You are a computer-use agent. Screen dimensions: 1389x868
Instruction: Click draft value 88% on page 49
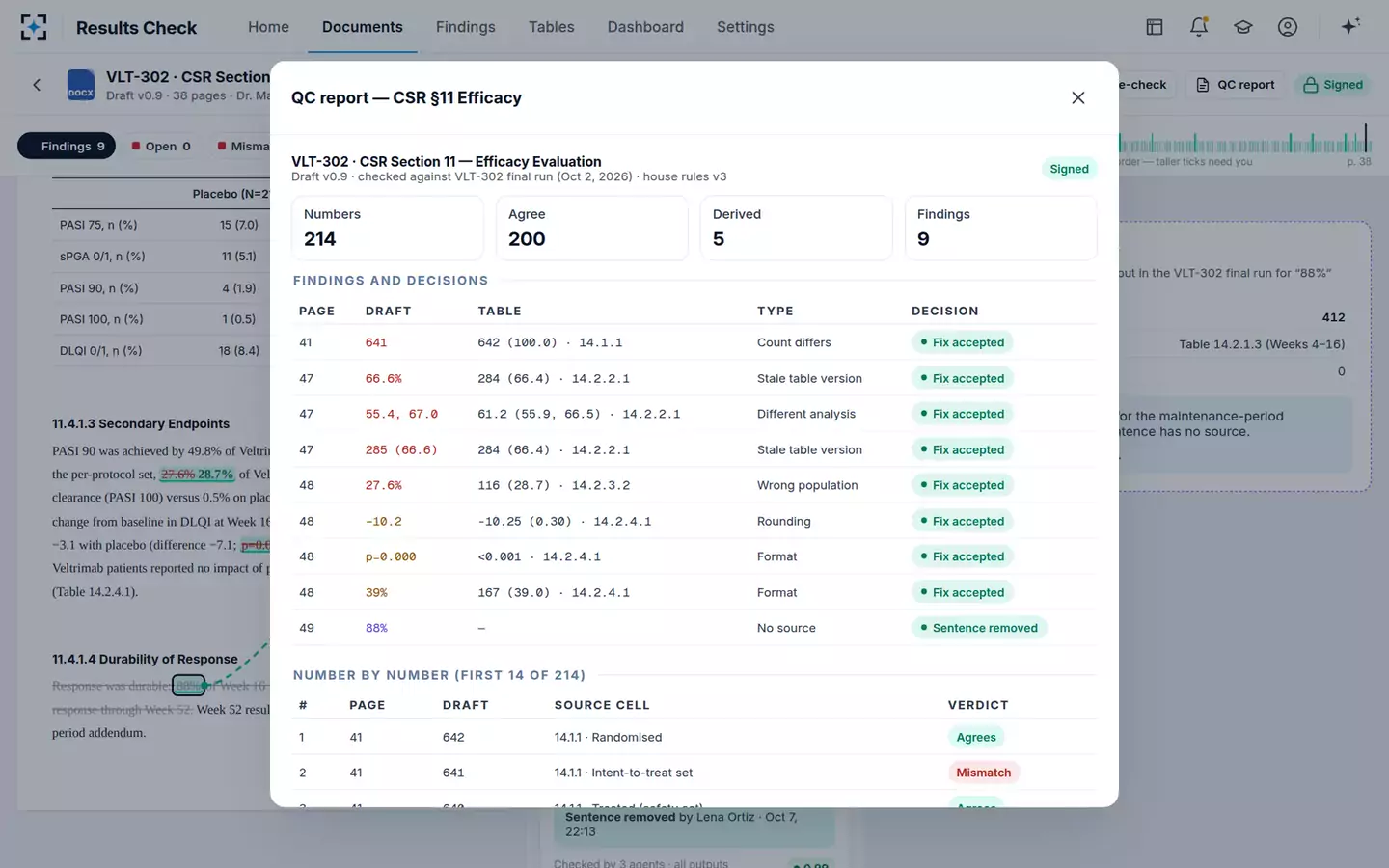376,628
